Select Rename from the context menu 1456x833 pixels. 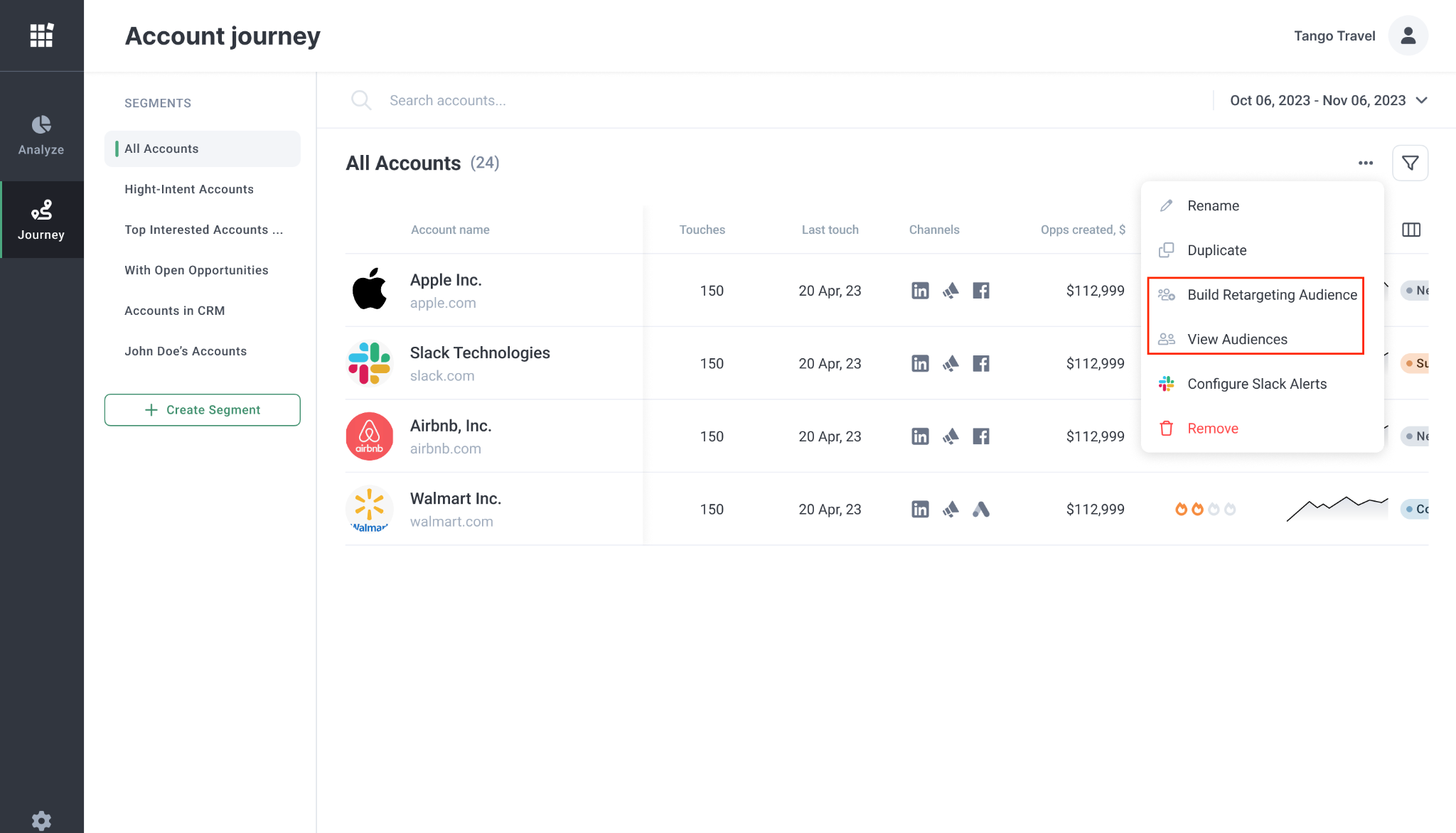click(x=1213, y=205)
